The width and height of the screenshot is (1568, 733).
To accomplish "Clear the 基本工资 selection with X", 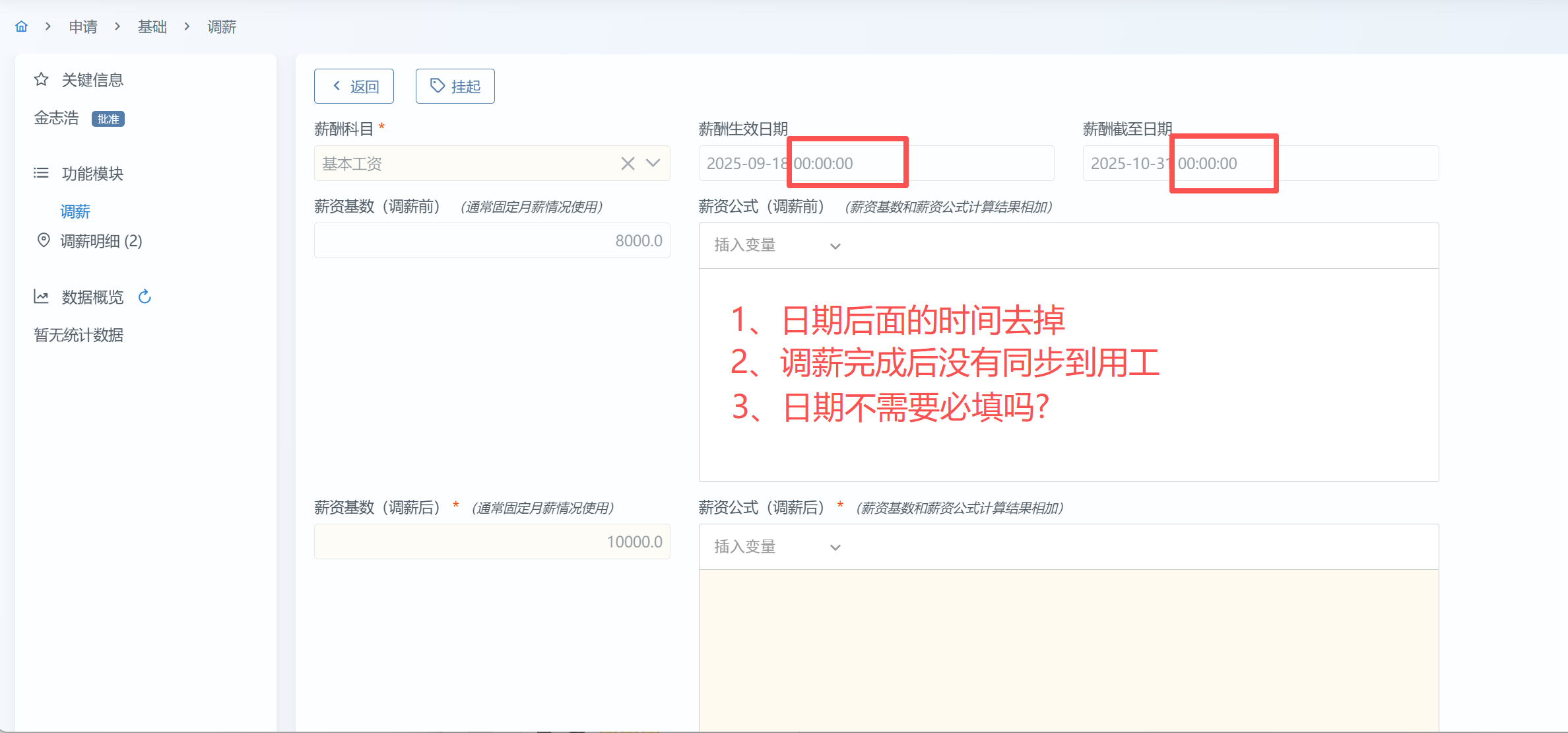I will coord(628,163).
